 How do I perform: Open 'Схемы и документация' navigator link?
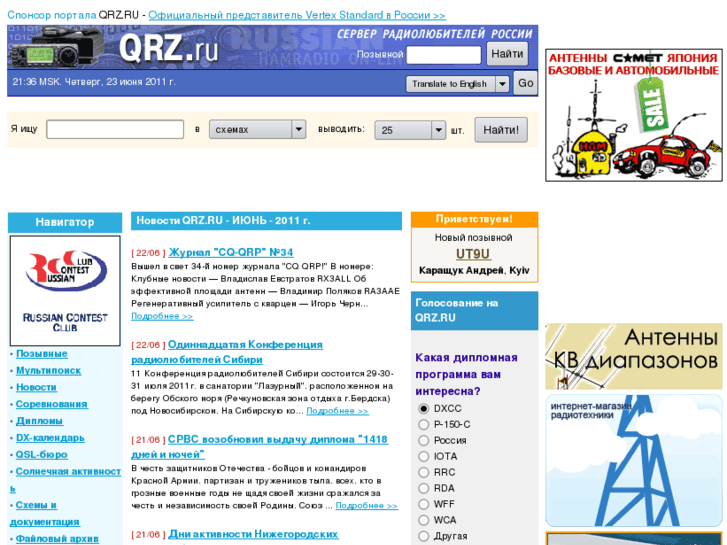[45, 513]
